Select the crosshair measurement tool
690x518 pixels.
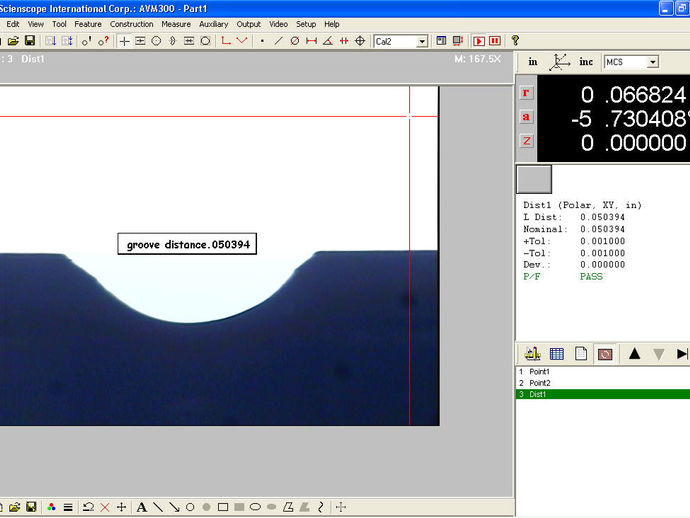pos(125,41)
